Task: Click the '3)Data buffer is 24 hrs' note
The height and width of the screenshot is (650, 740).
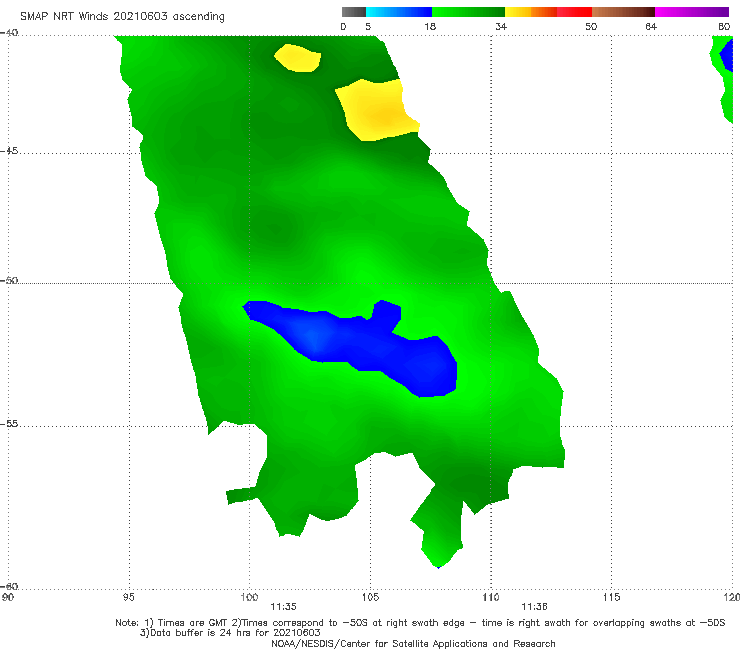Action: click(x=230, y=633)
